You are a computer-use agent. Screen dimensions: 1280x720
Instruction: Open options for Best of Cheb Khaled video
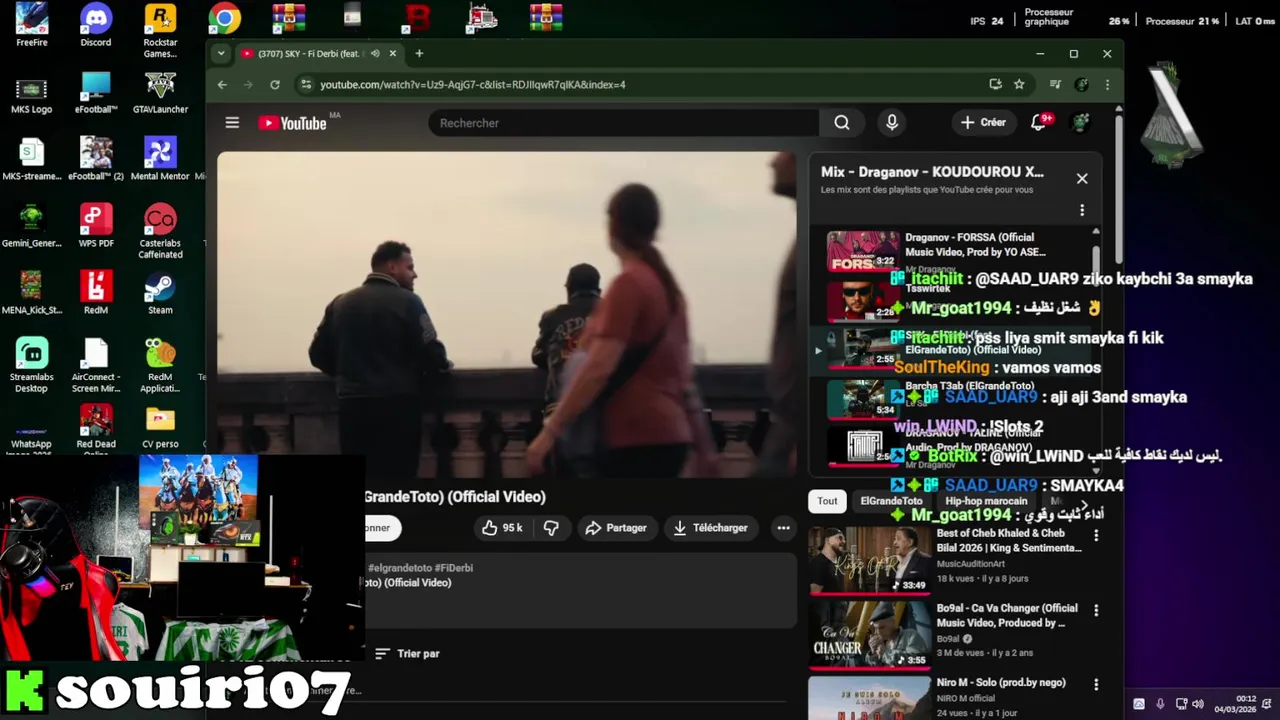pos(1096,536)
